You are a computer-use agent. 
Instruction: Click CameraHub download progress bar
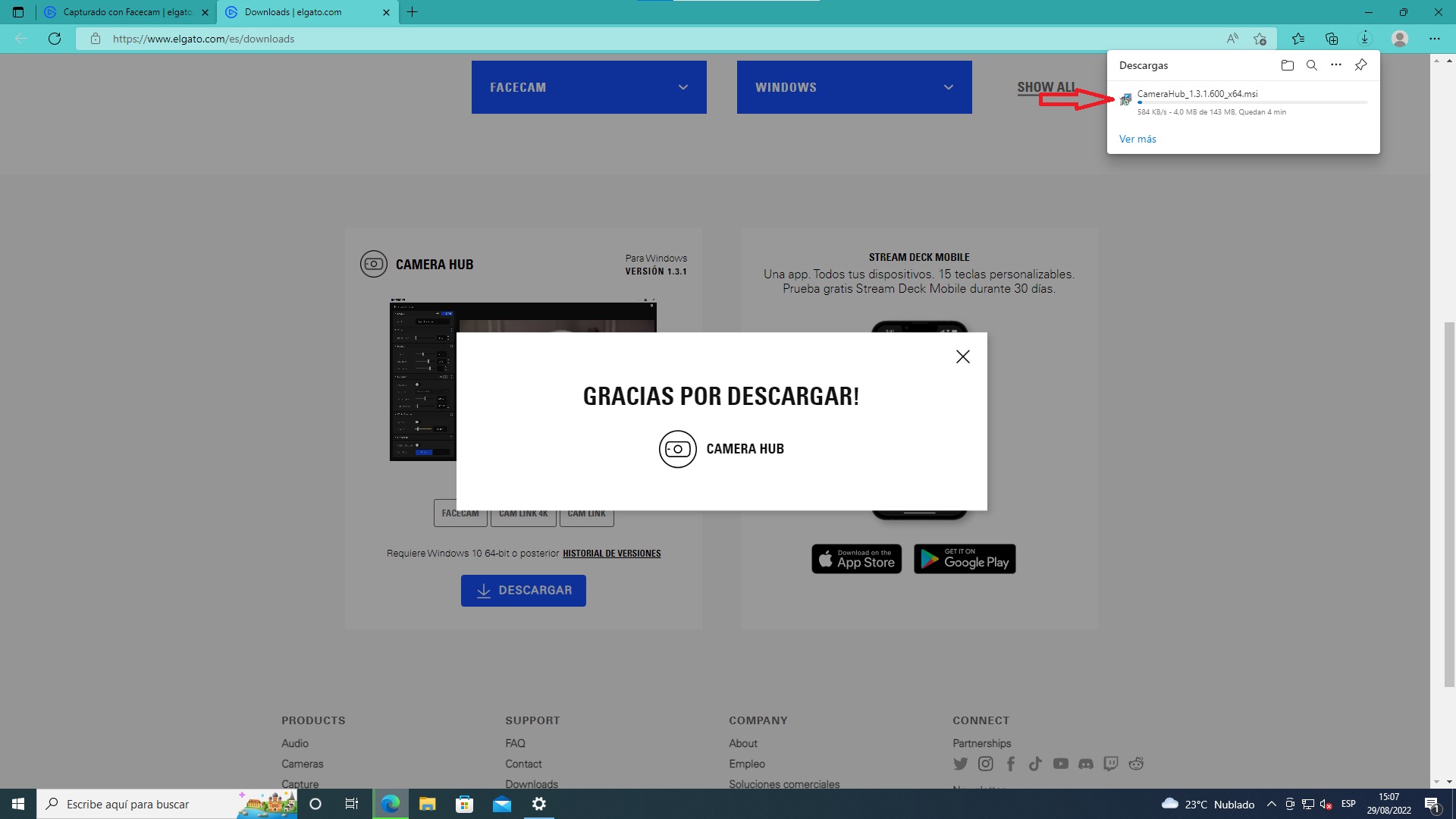(1251, 102)
